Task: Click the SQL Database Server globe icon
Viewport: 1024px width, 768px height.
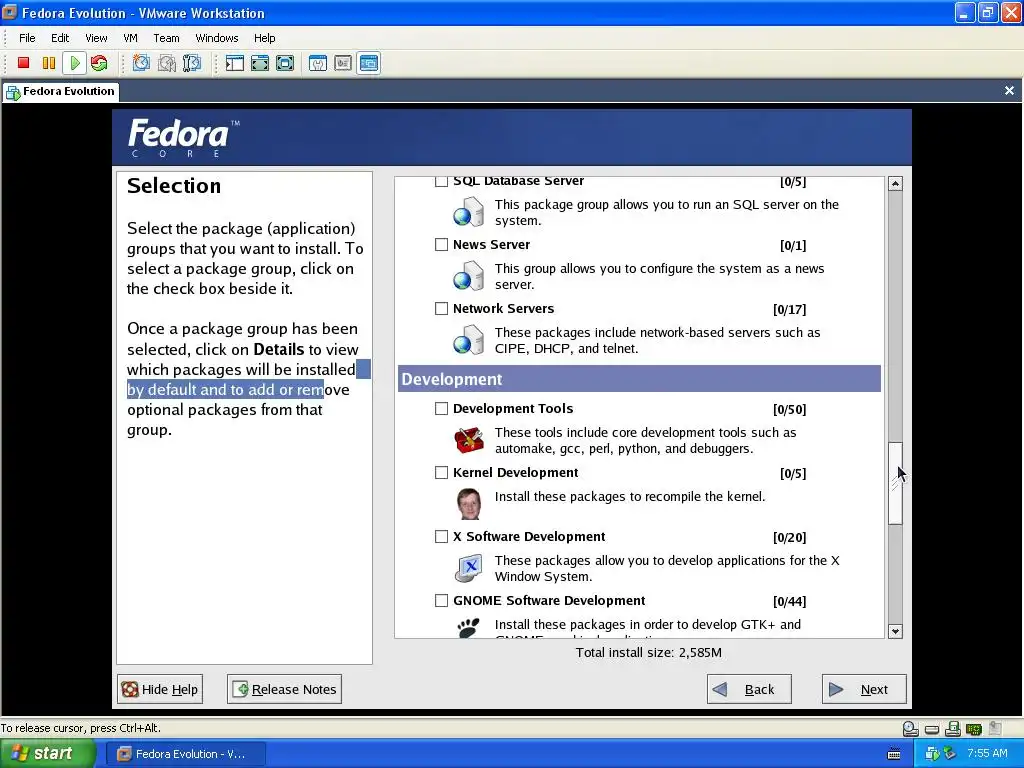Action: click(x=469, y=212)
